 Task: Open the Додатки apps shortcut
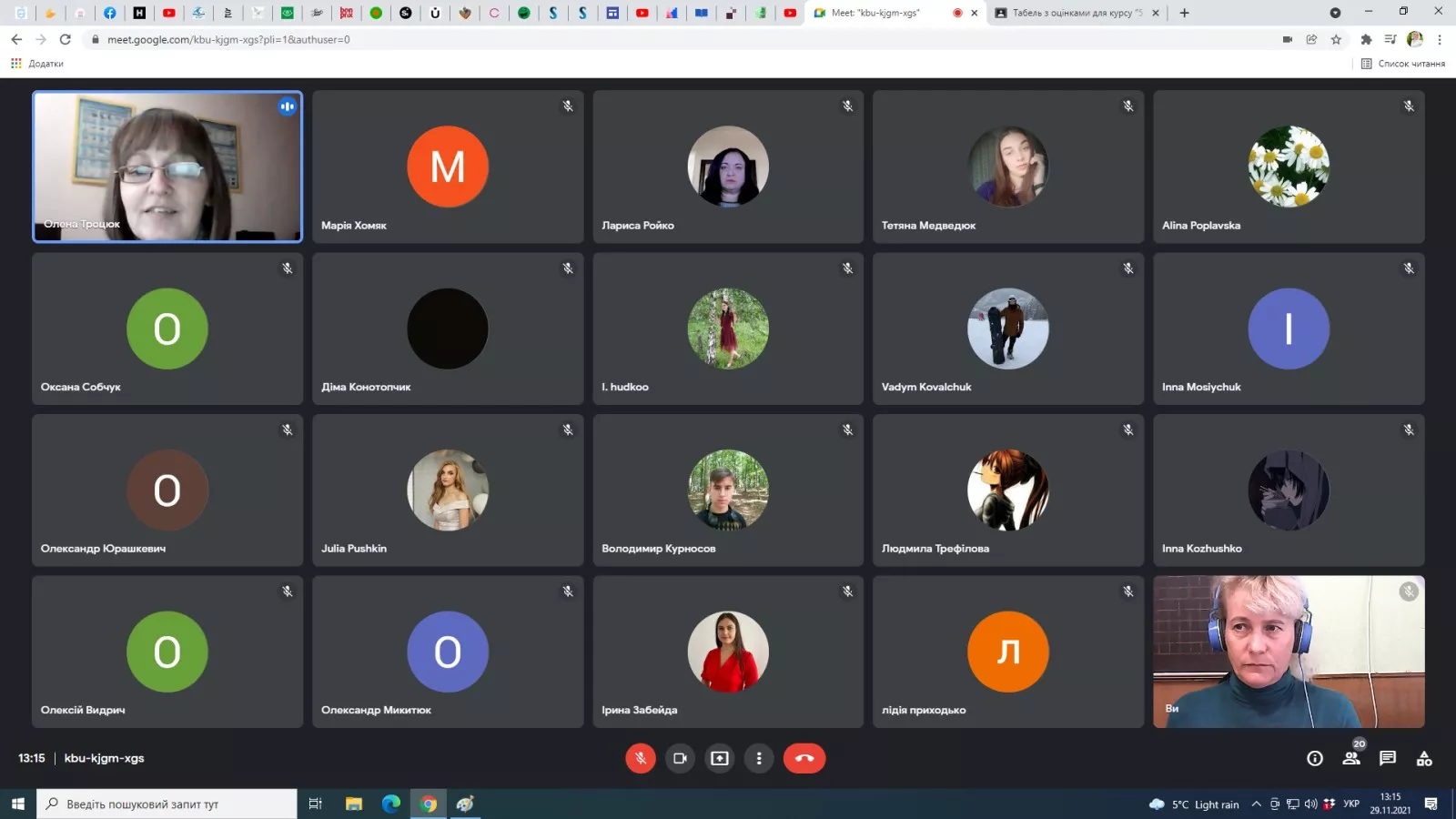click(x=37, y=64)
